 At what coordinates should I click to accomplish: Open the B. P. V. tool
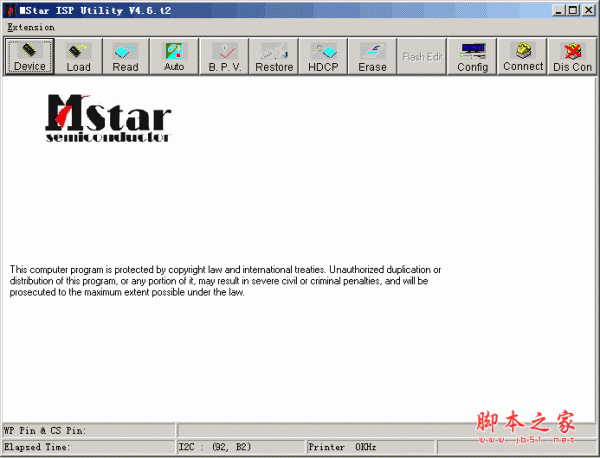point(225,56)
